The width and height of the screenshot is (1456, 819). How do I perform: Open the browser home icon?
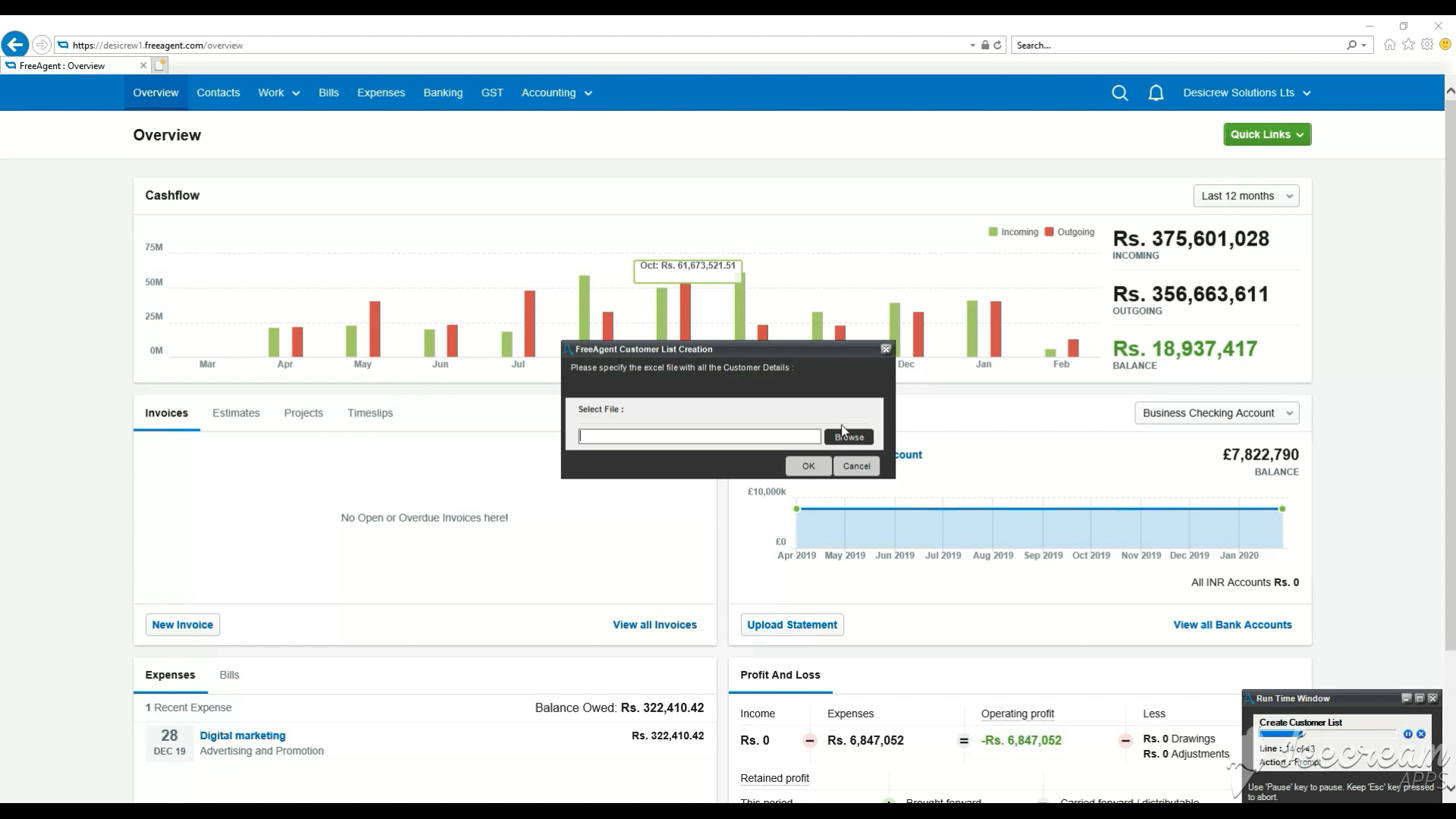(1389, 45)
